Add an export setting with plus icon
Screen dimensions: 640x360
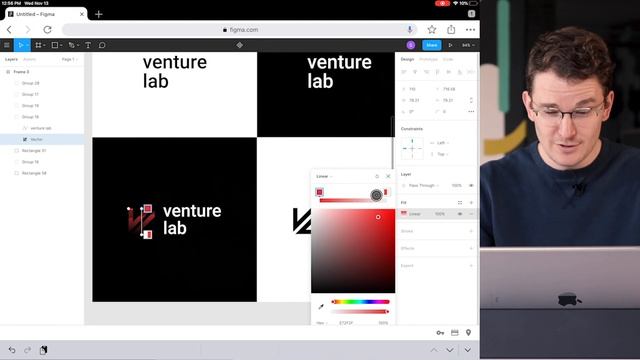tap(471, 266)
